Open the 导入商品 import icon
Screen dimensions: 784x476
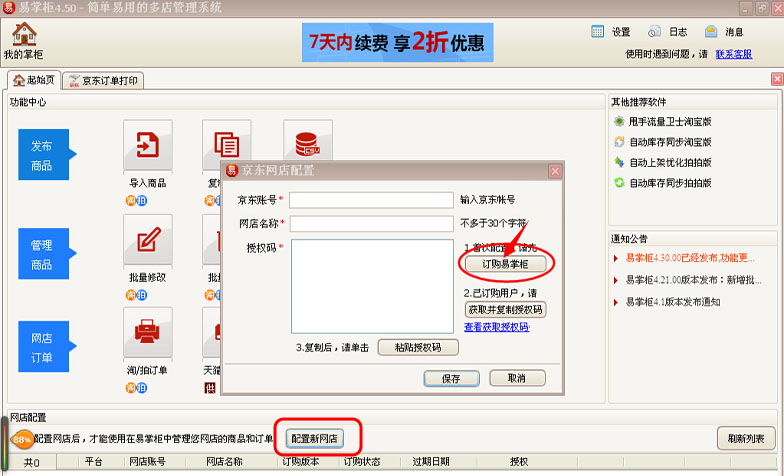tap(148, 145)
